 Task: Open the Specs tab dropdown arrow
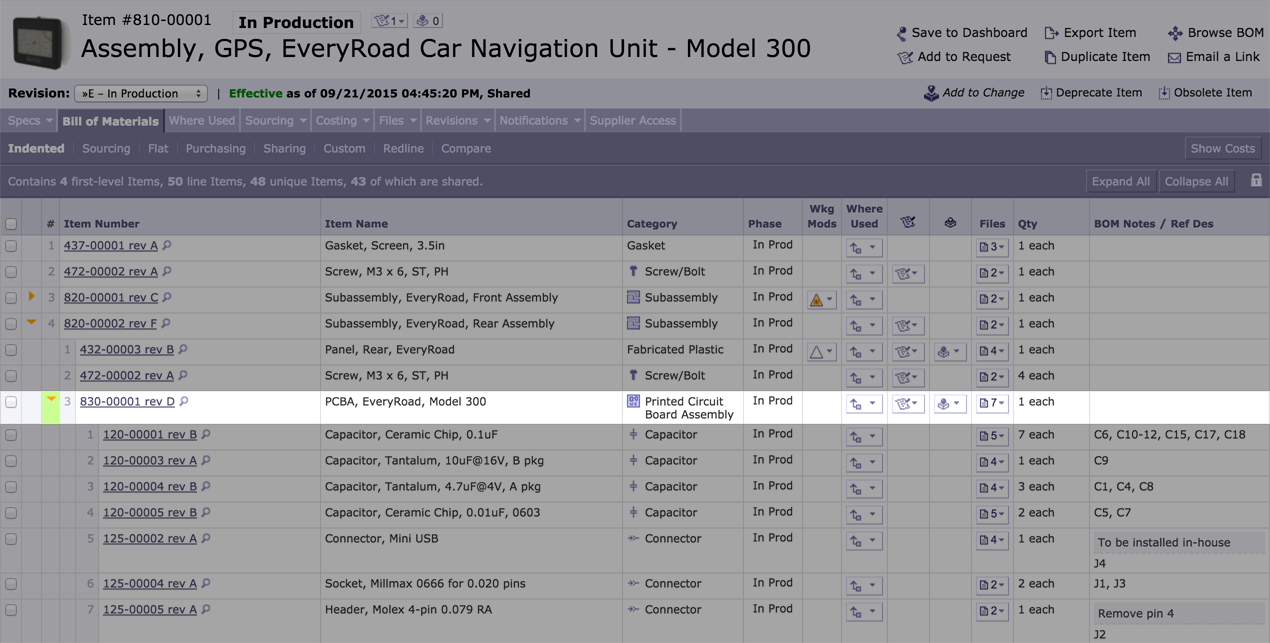click(49, 121)
